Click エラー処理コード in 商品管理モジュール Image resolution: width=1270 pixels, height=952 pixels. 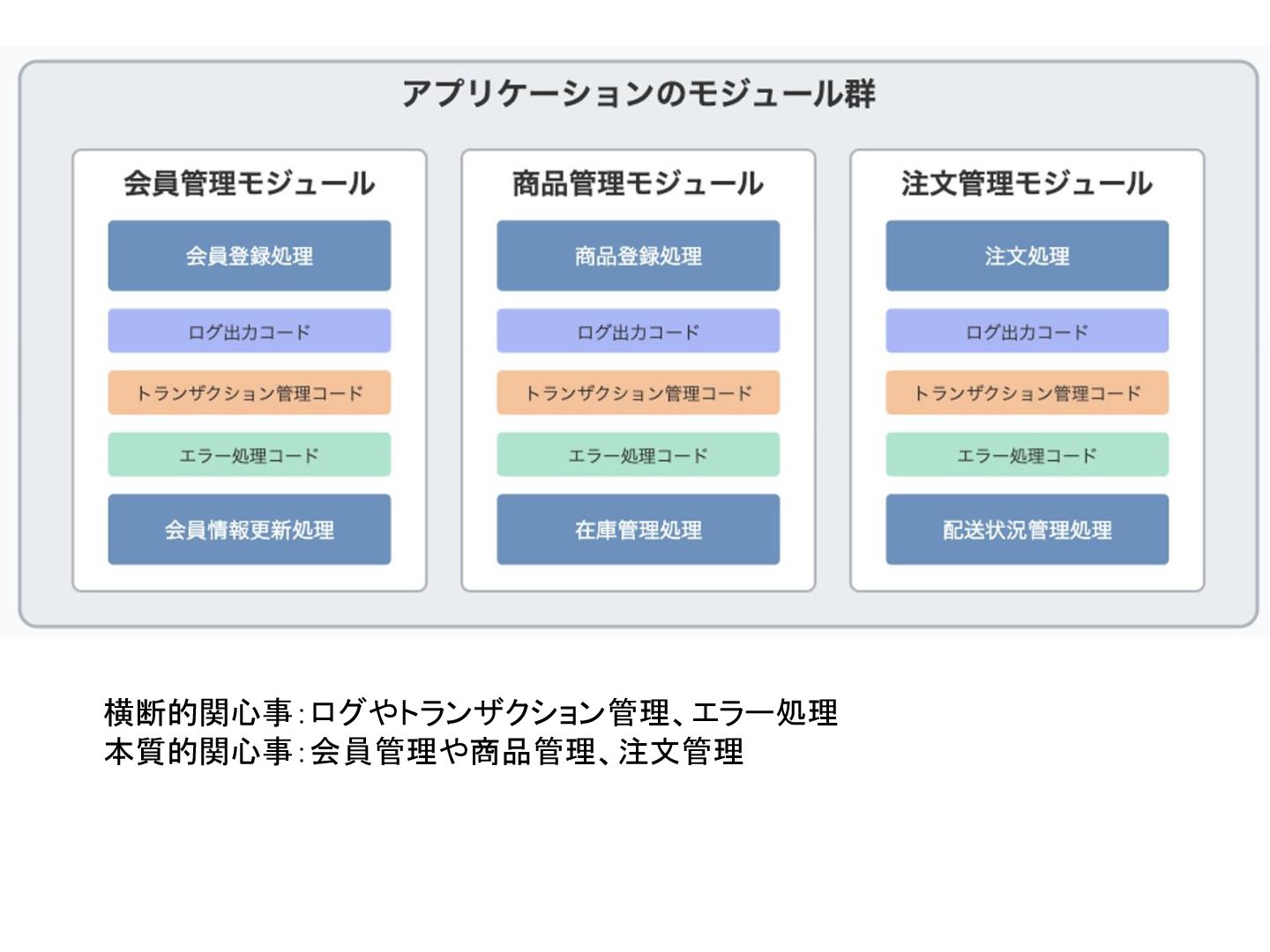coord(639,455)
